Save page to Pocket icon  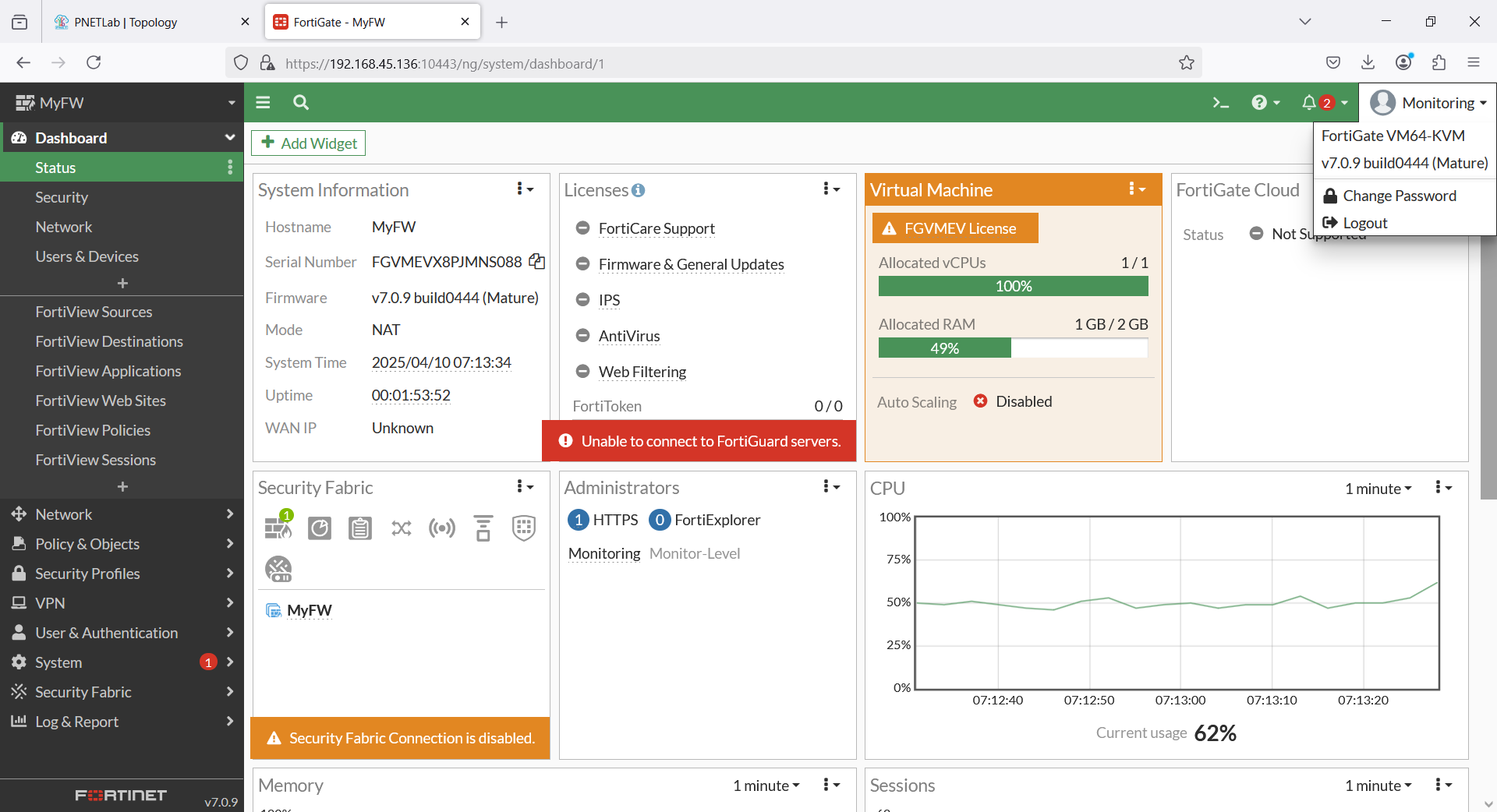pos(1333,62)
